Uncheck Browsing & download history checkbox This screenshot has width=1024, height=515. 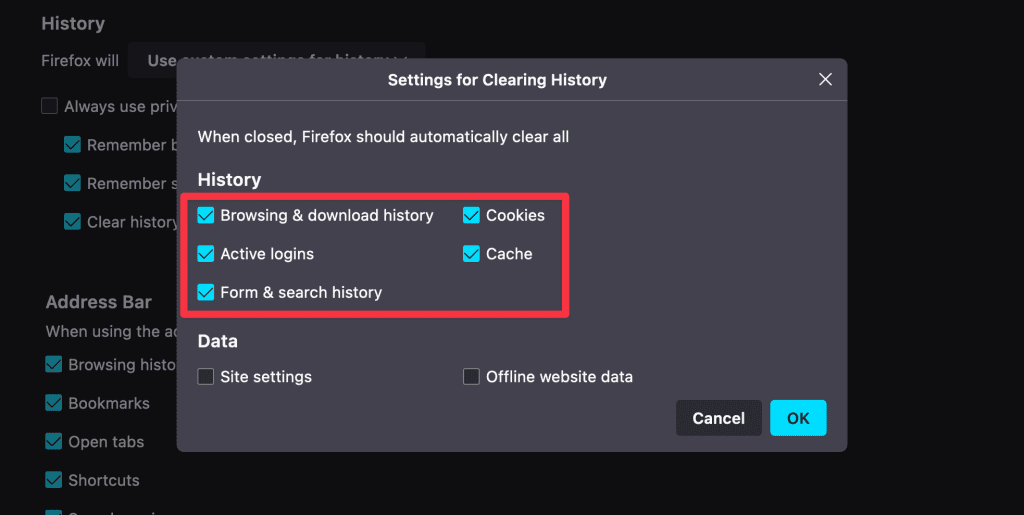206,215
